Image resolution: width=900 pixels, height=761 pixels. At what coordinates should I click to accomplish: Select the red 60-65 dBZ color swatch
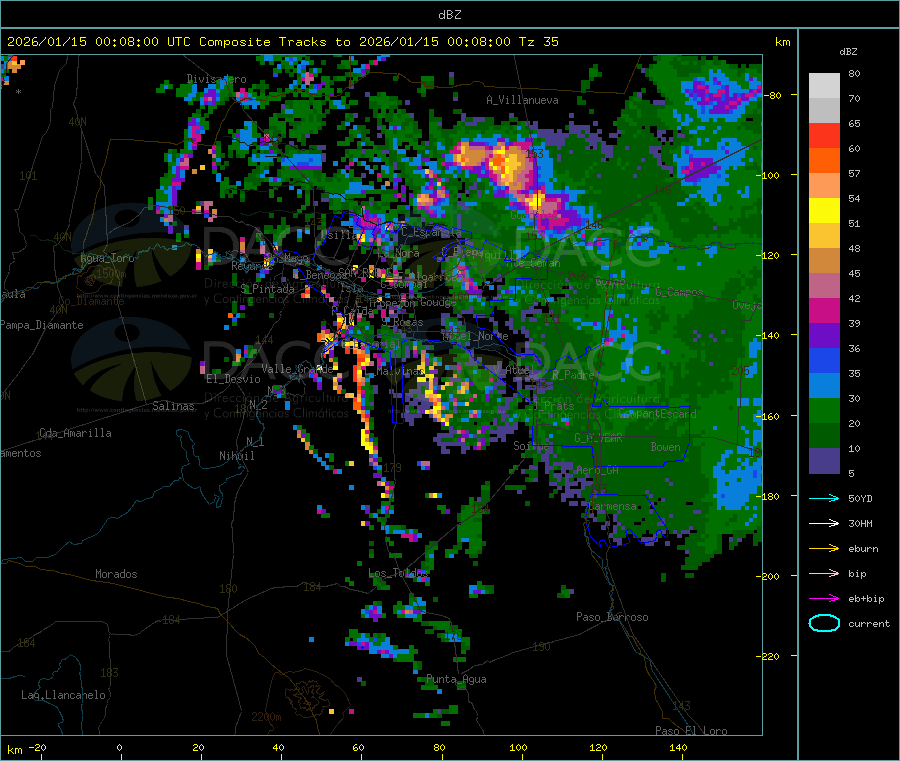coord(824,135)
